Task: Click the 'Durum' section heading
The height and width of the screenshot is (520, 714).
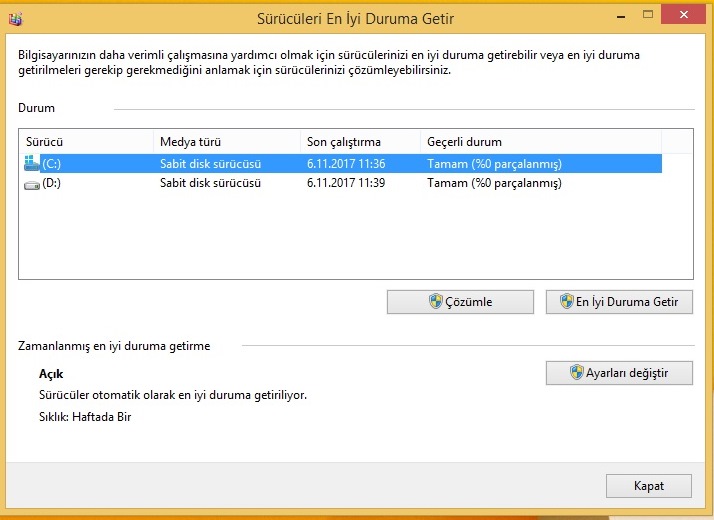Action: tap(36, 108)
